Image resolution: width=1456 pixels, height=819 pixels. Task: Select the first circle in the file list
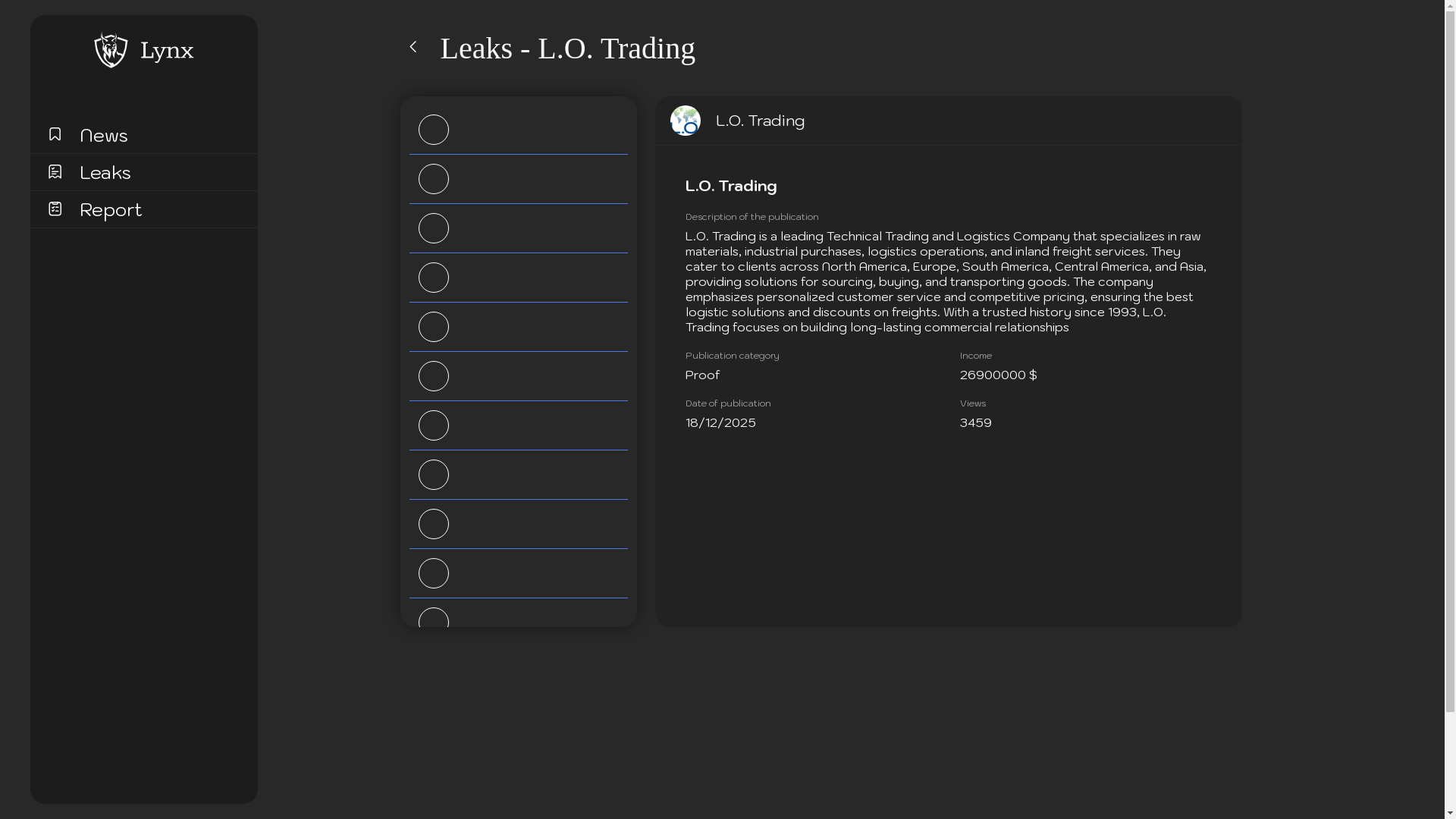[x=434, y=130]
